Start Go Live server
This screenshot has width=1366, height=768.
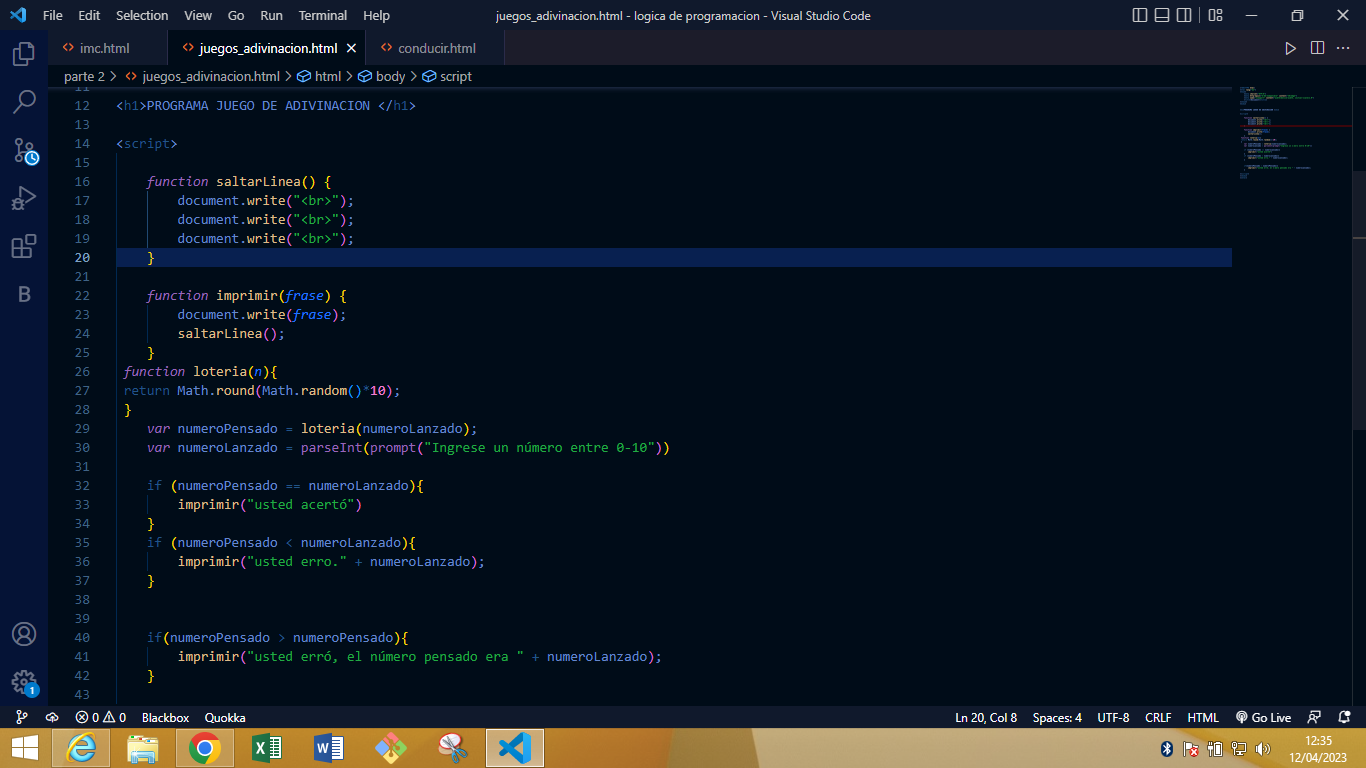pyautogui.click(x=1263, y=718)
